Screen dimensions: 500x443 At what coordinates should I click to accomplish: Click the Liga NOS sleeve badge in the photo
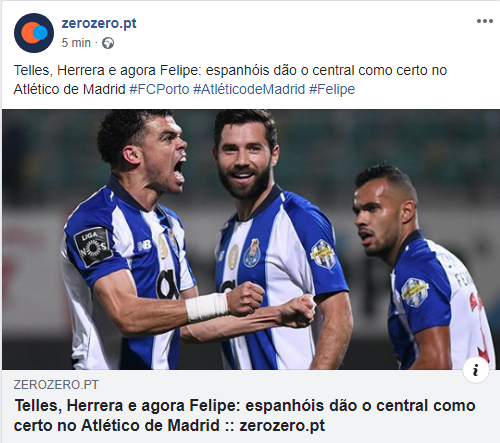point(93,247)
